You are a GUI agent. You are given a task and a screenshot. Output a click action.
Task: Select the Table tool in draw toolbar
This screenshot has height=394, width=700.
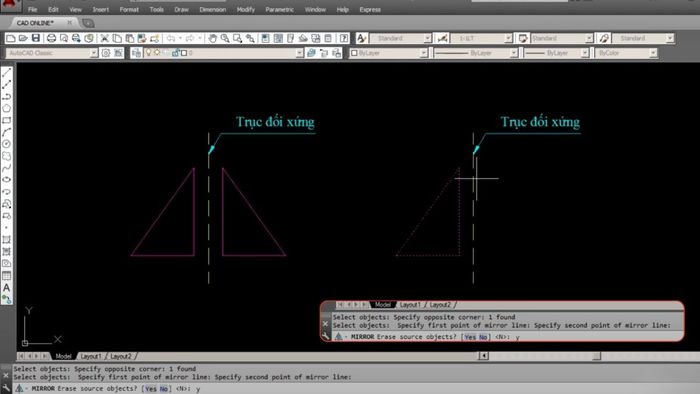(x=7, y=276)
